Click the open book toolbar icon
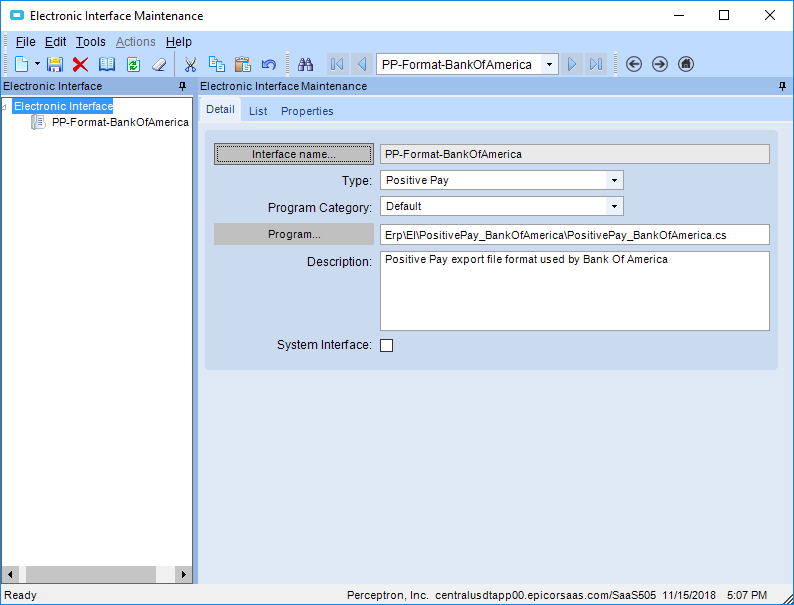Viewport: 794px width, 605px height. 107,64
